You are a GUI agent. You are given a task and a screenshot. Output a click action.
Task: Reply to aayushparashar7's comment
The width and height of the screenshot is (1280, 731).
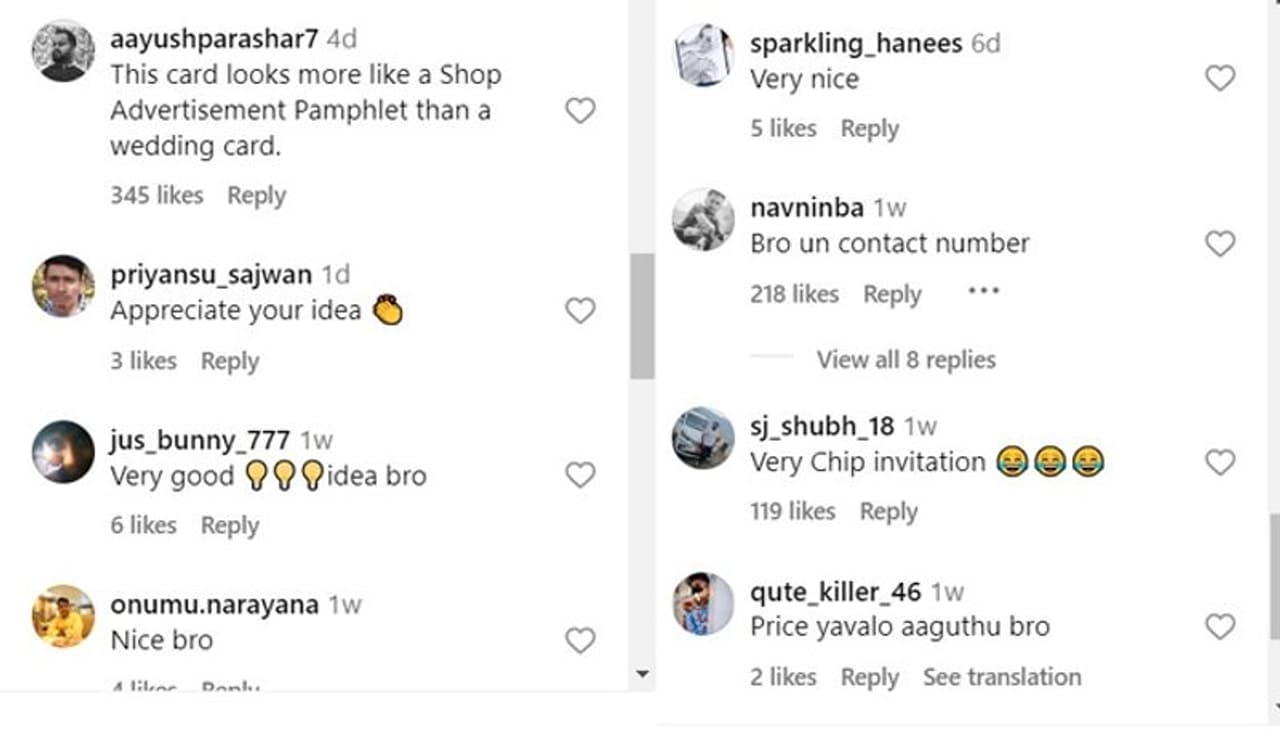pyautogui.click(x=256, y=196)
